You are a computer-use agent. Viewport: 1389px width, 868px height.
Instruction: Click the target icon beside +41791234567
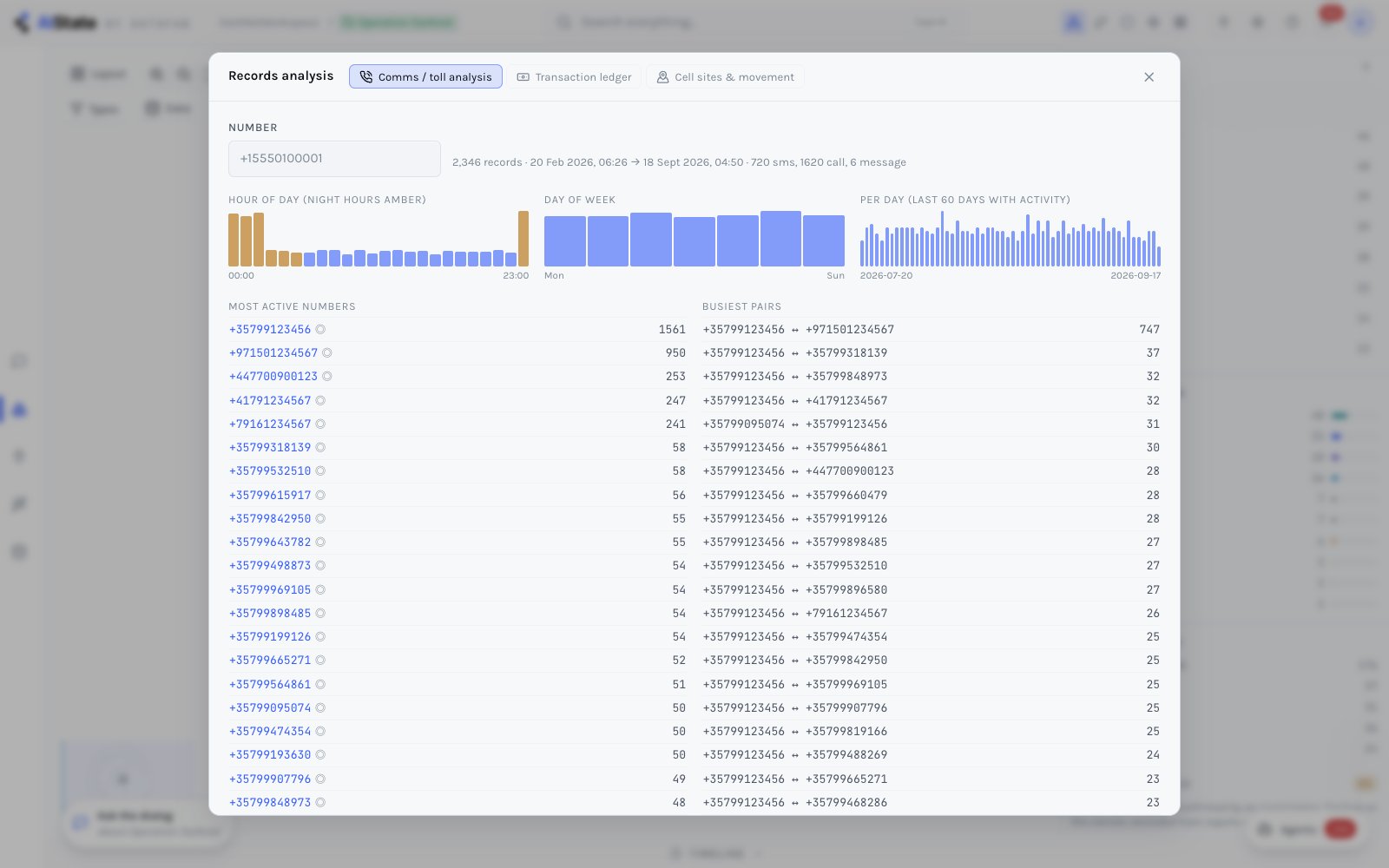click(x=320, y=401)
